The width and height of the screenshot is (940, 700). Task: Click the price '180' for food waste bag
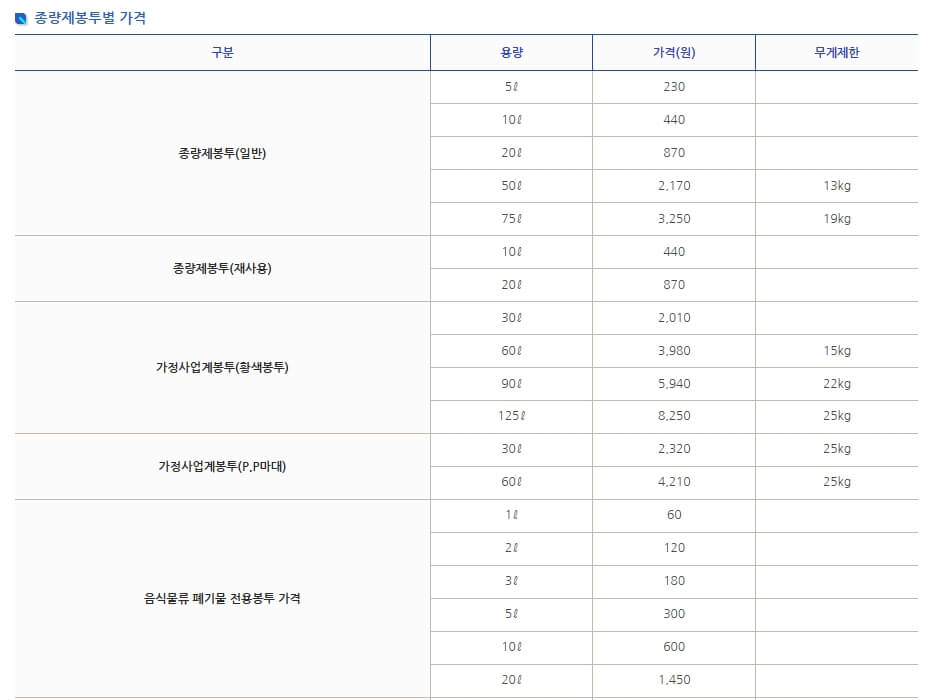click(x=674, y=581)
